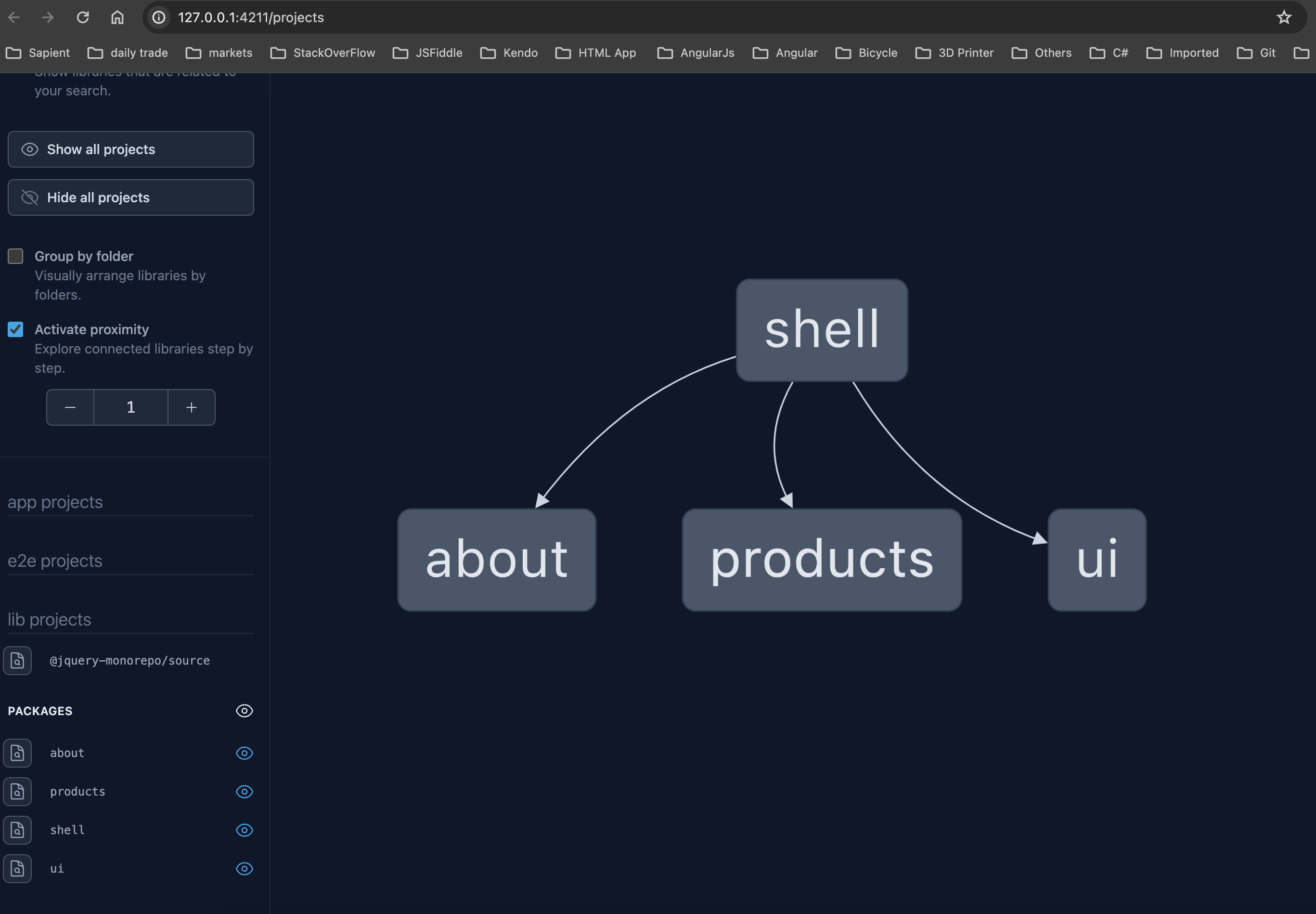
Task: Open the Imported bookmarks folder
Action: click(1183, 52)
